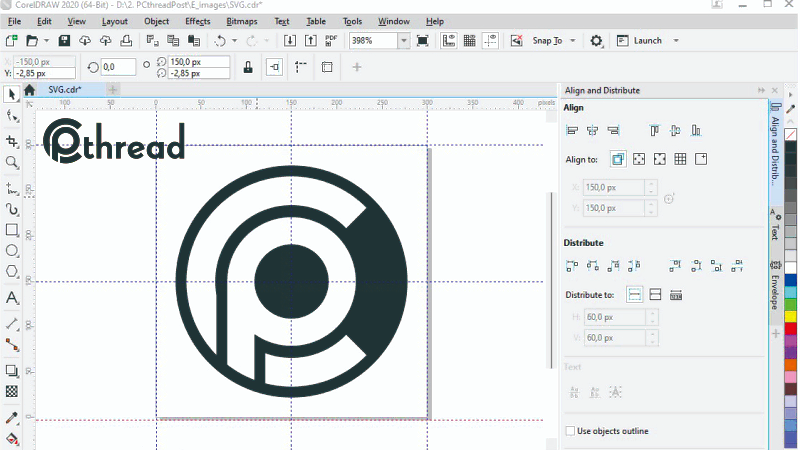Viewport: 800px width, 450px height.
Task: Click the Y position field
Action: click(x=44, y=73)
